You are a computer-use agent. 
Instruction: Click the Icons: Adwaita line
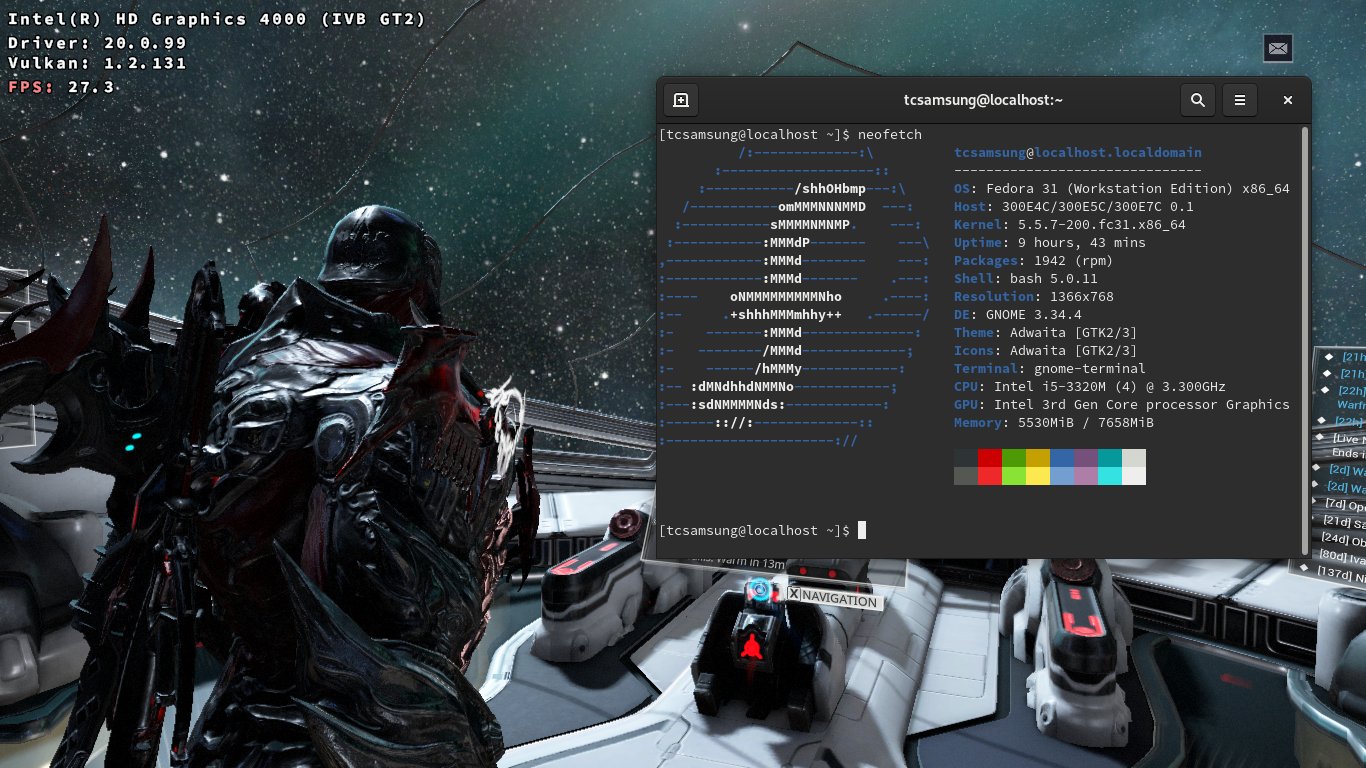pyautogui.click(x=1046, y=351)
